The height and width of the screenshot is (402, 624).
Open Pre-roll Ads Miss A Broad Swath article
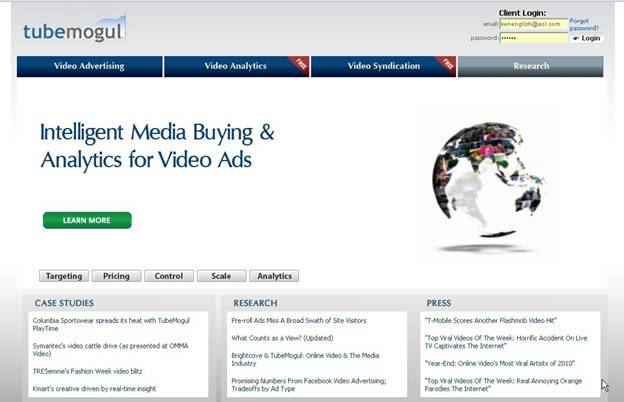coord(299,320)
